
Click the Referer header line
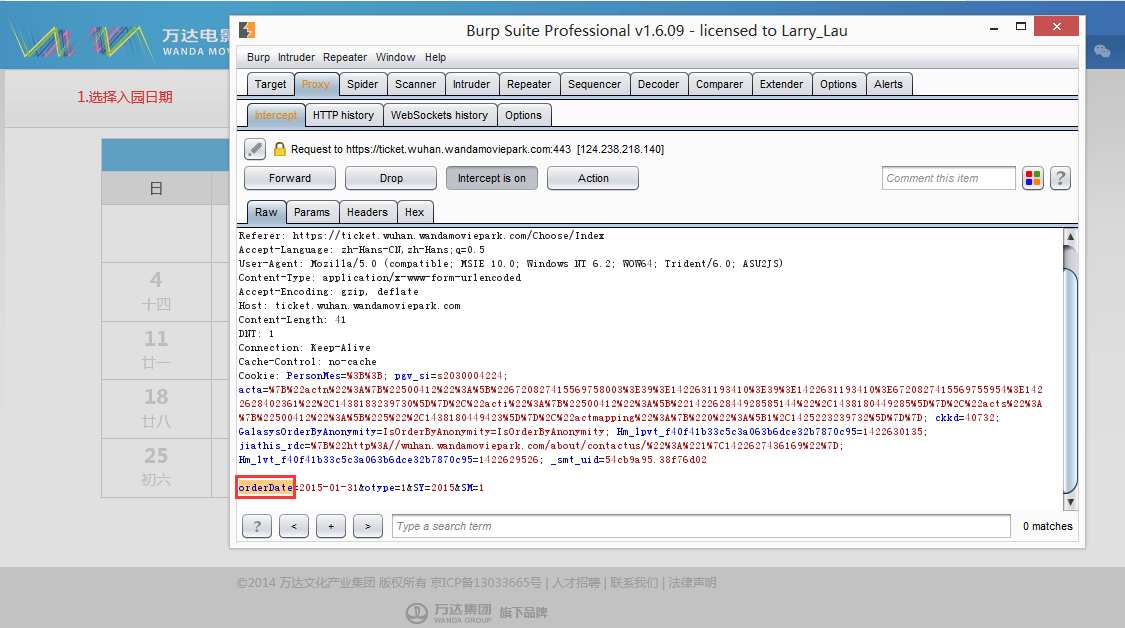421,235
